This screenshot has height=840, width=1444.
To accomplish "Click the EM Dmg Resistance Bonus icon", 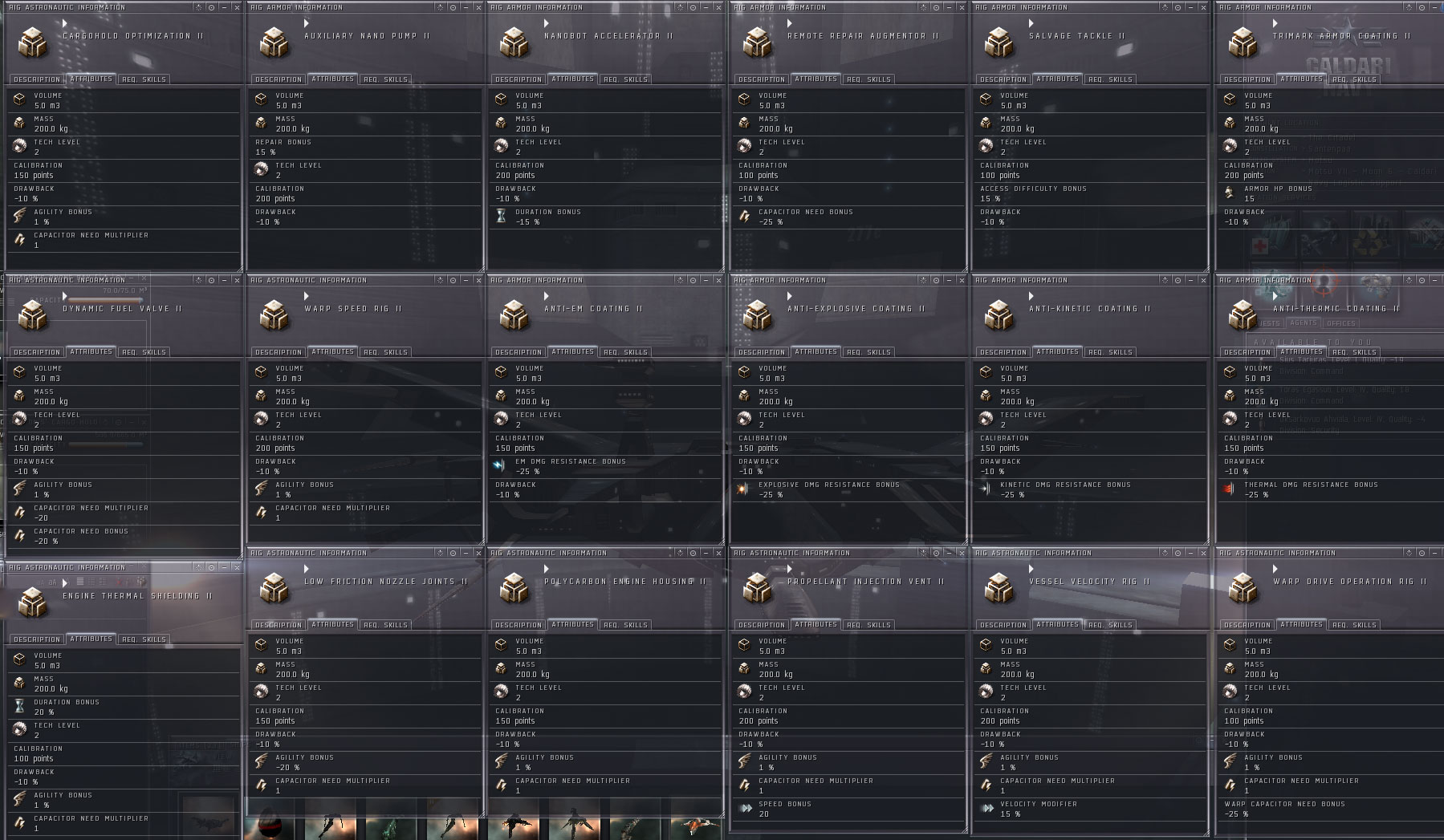I will click(x=501, y=465).
